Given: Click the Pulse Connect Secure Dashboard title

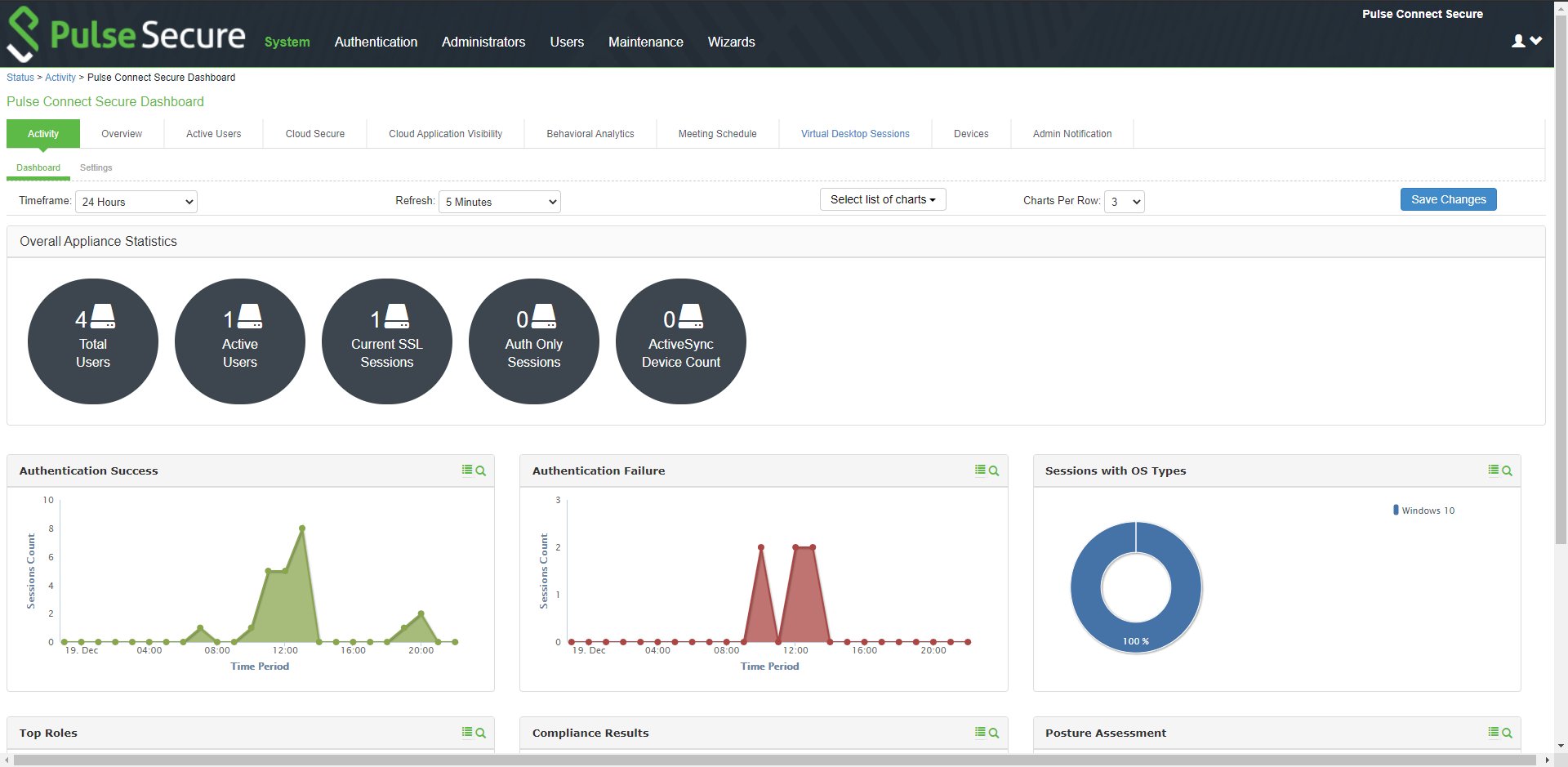Looking at the screenshot, I should [105, 101].
